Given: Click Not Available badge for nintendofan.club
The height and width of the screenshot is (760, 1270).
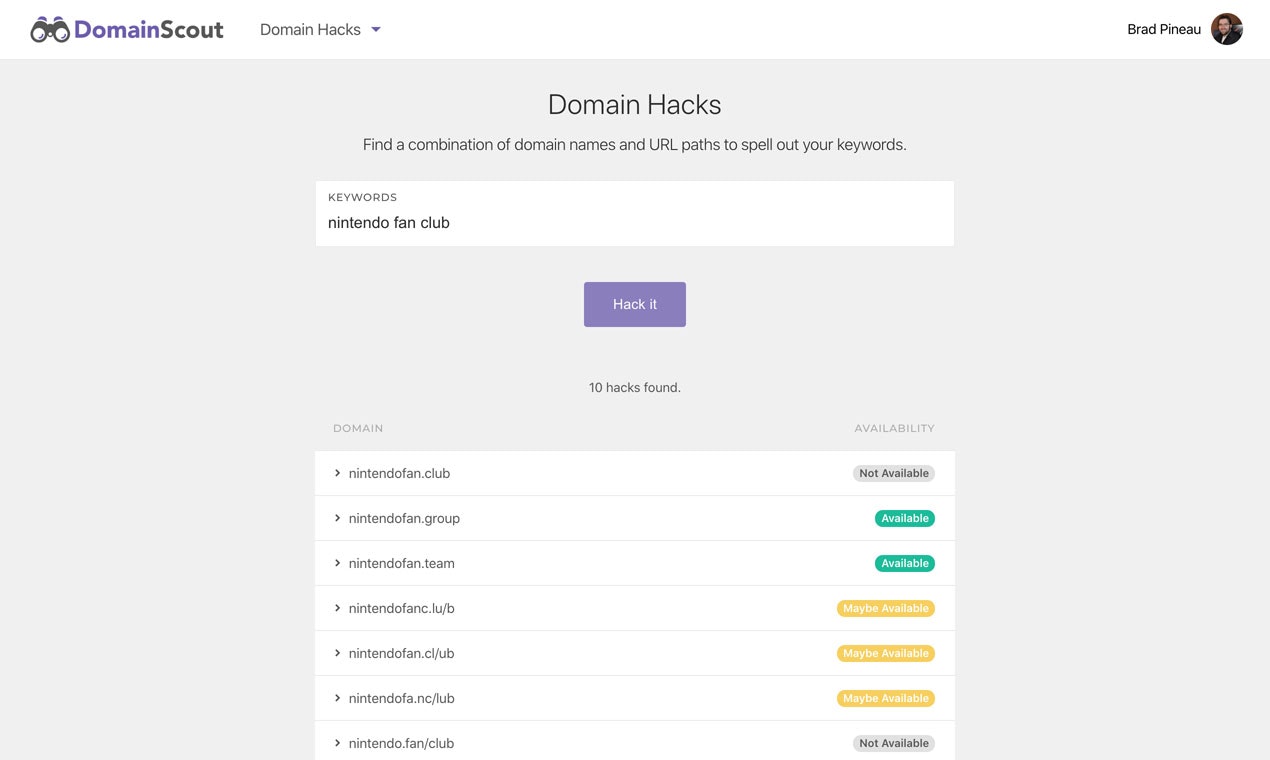Looking at the screenshot, I should click(894, 473).
